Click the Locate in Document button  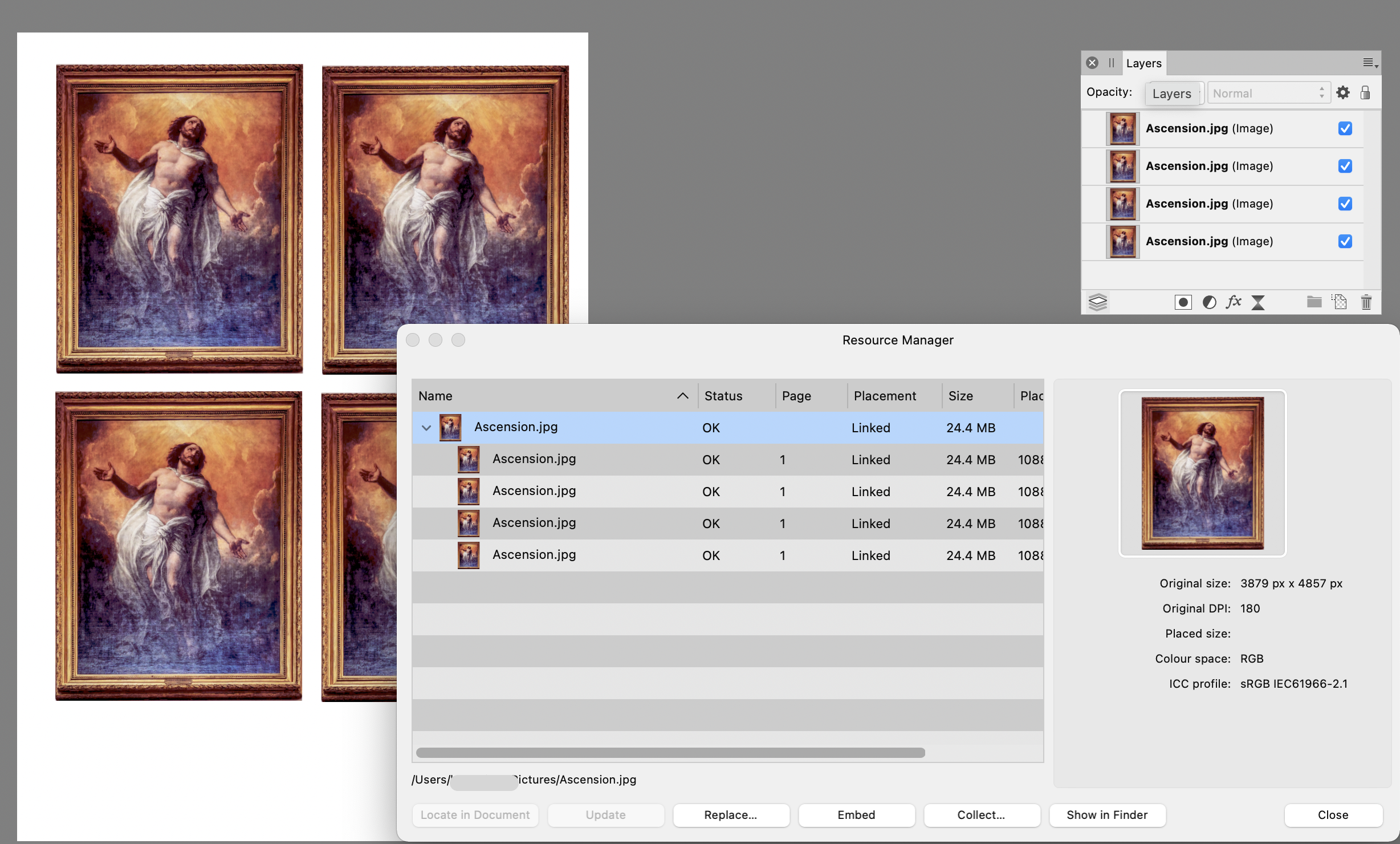(475, 815)
